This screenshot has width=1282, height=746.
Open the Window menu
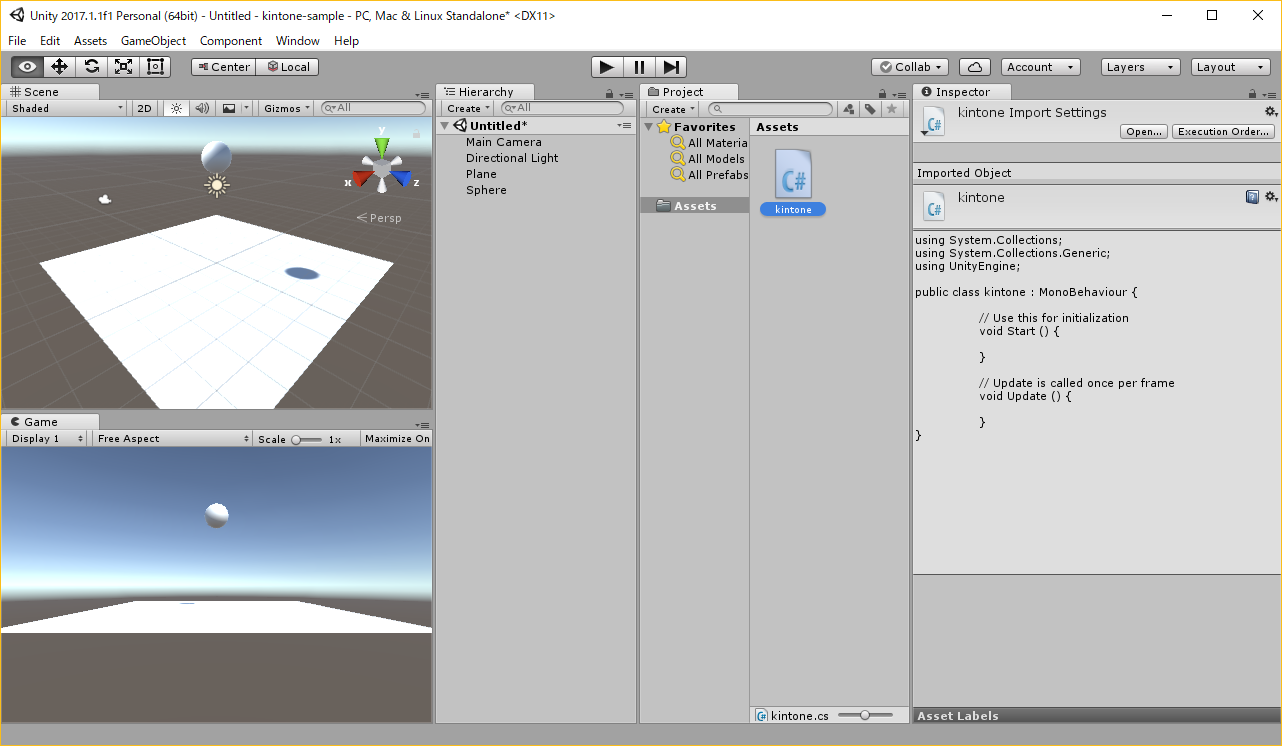click(x=298, y=41)
